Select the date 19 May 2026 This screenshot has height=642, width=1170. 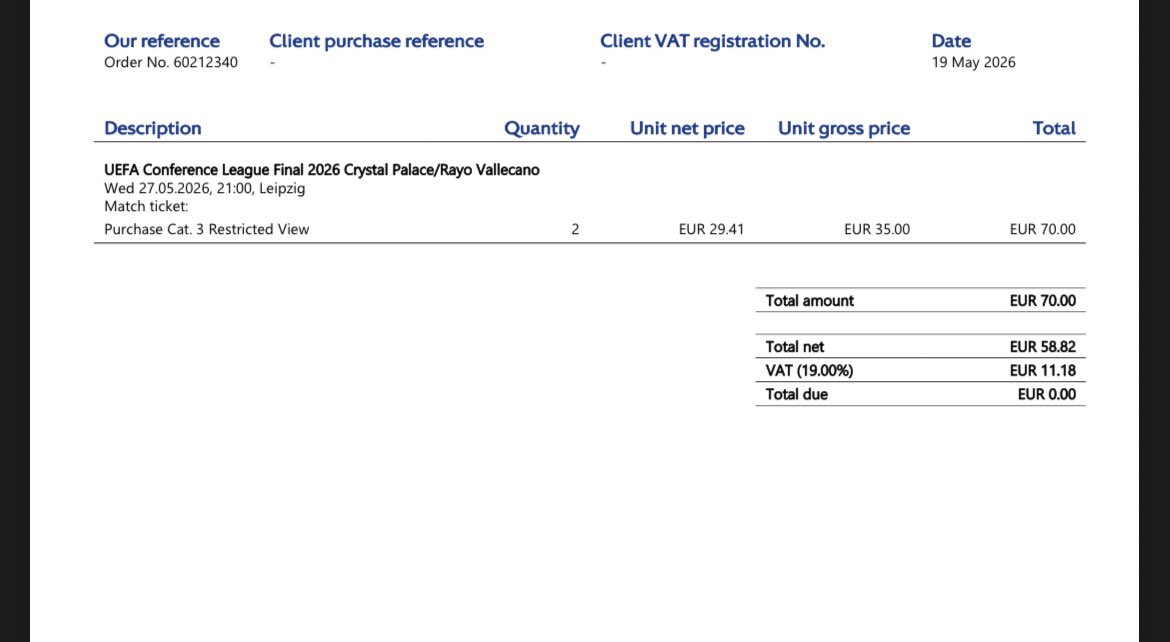point(973,63)
